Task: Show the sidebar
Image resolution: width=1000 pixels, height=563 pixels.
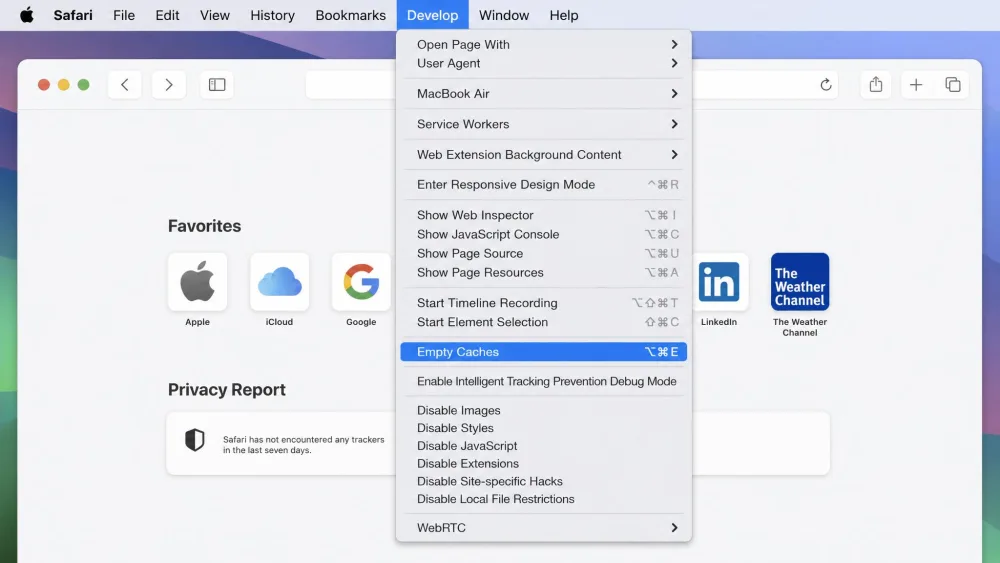Action: [x=217, y=85]
